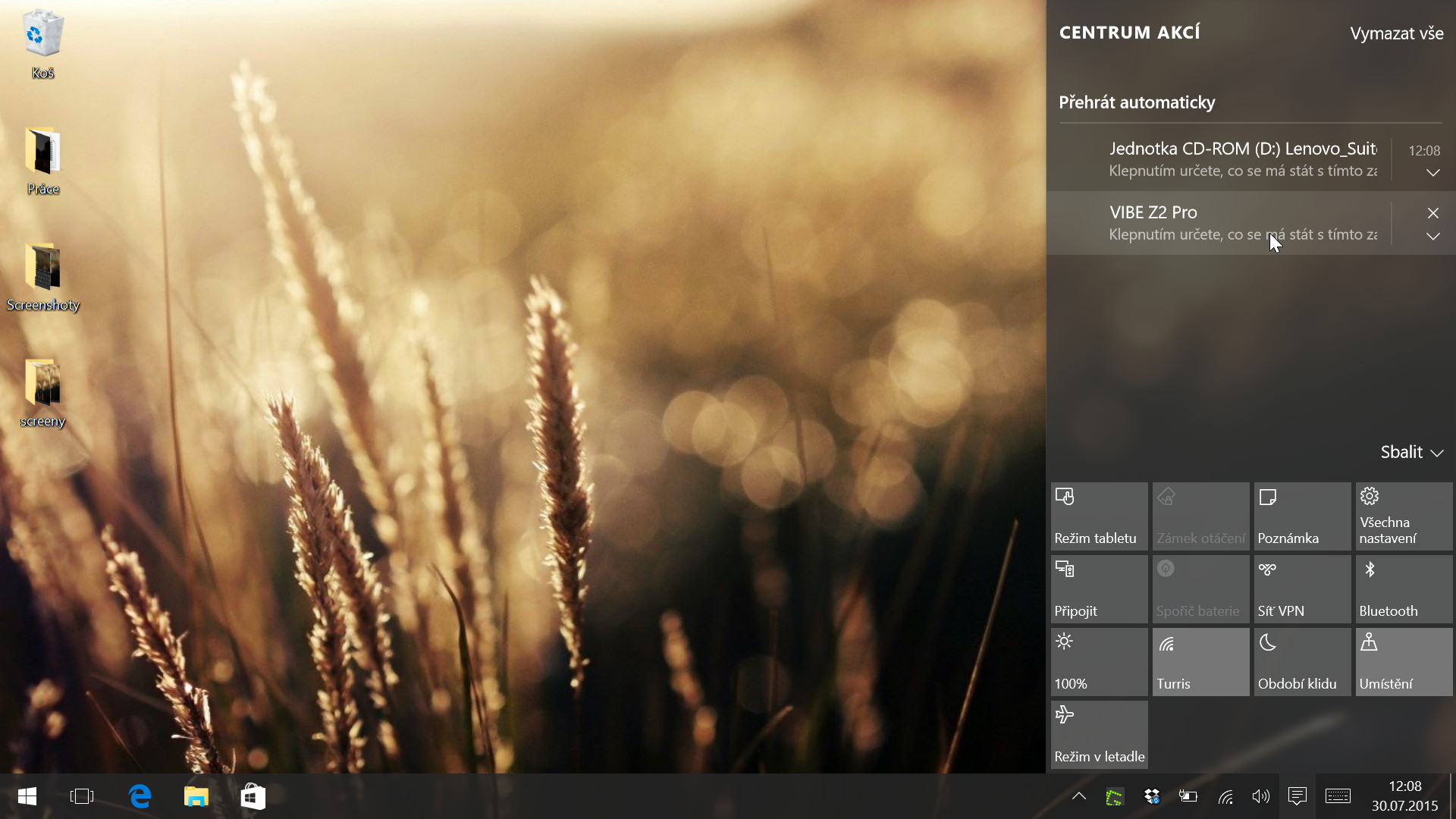The height and width of the screenshot is (819, 1456).
Task: Open File Explorer from the taskbar
Action: [196, 796]
